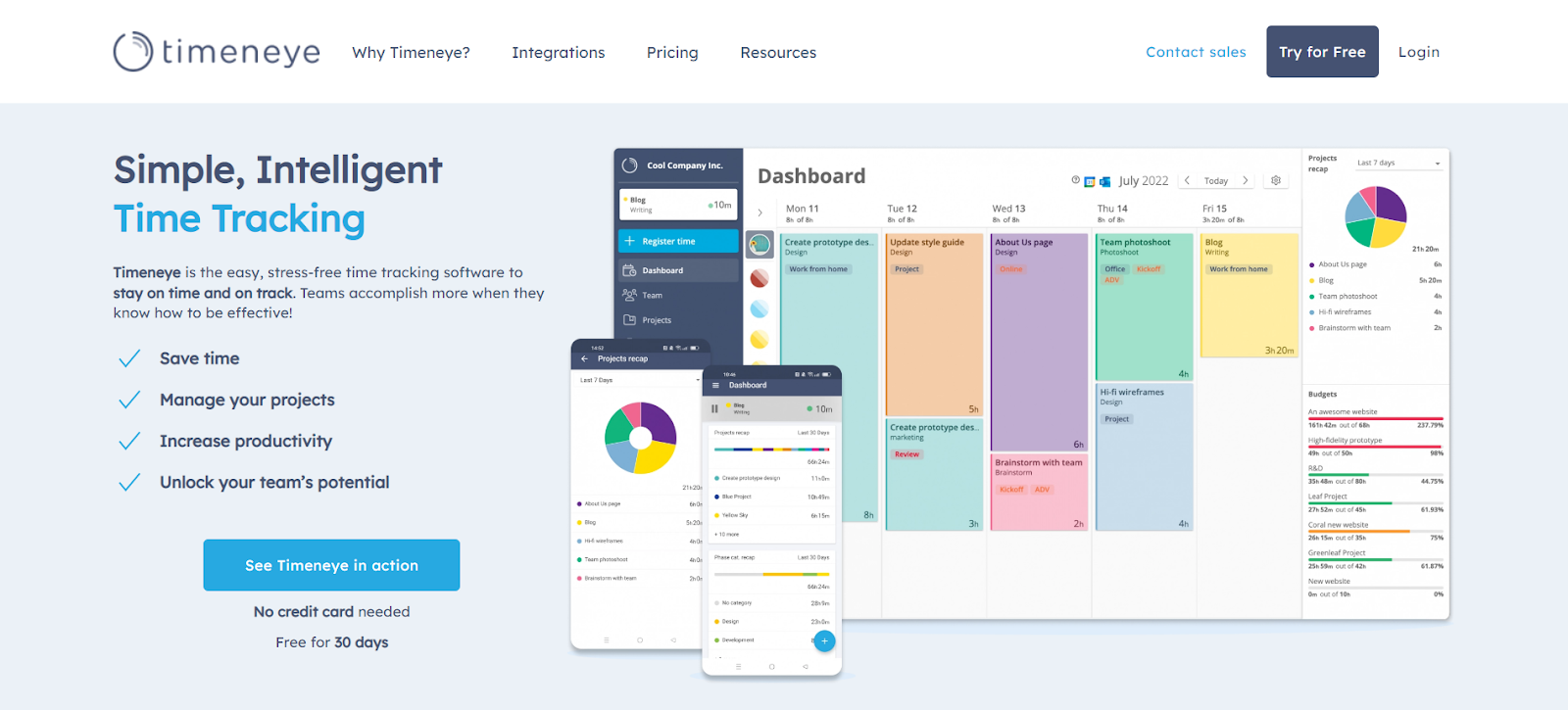This screenshot has height=710, width=1568.
Task: Click Team photoshoot in desktop recap legend
Action: click(x=1347, y=296)
